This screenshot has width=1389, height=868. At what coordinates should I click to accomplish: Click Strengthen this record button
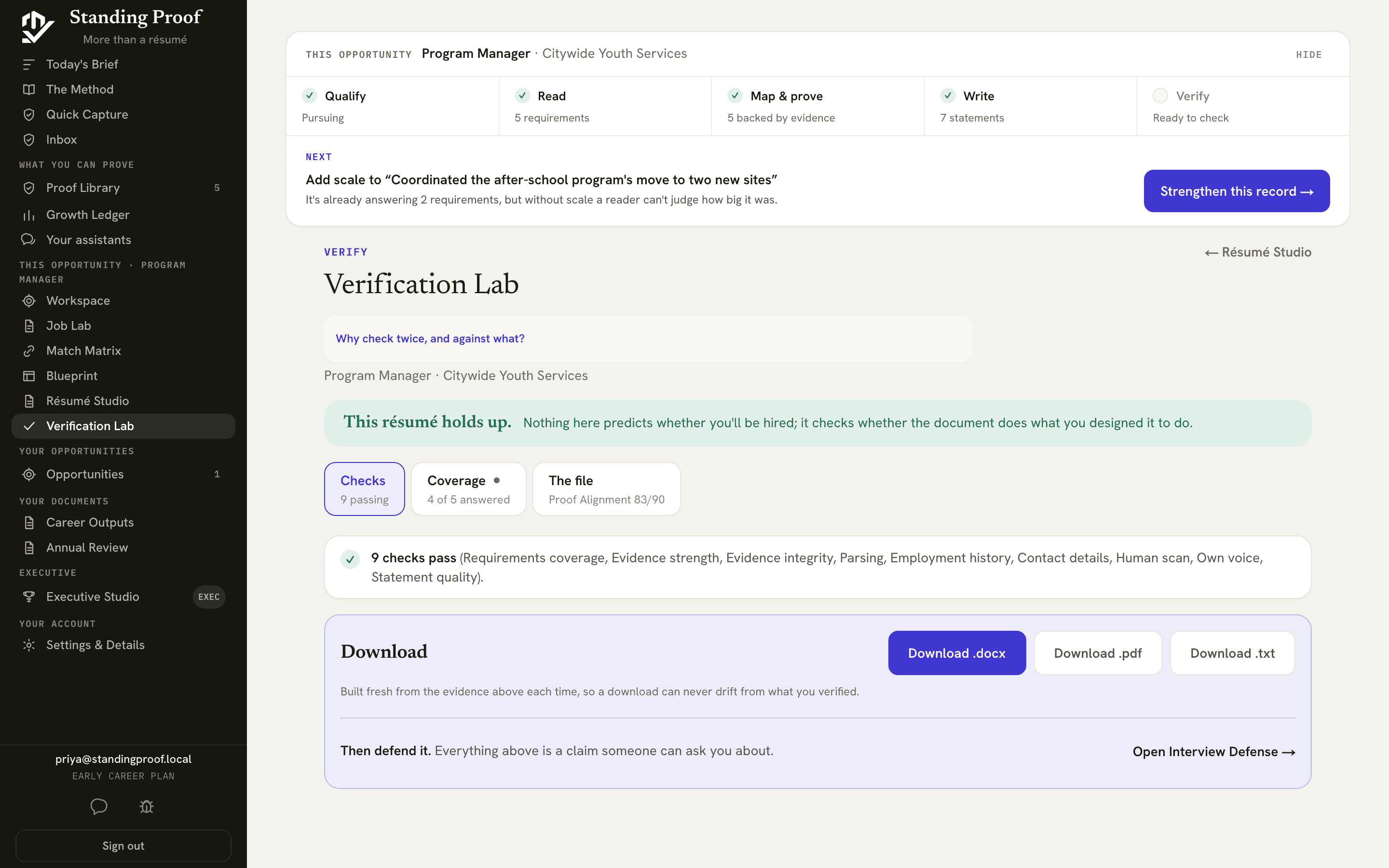(x=1237, y=191)
